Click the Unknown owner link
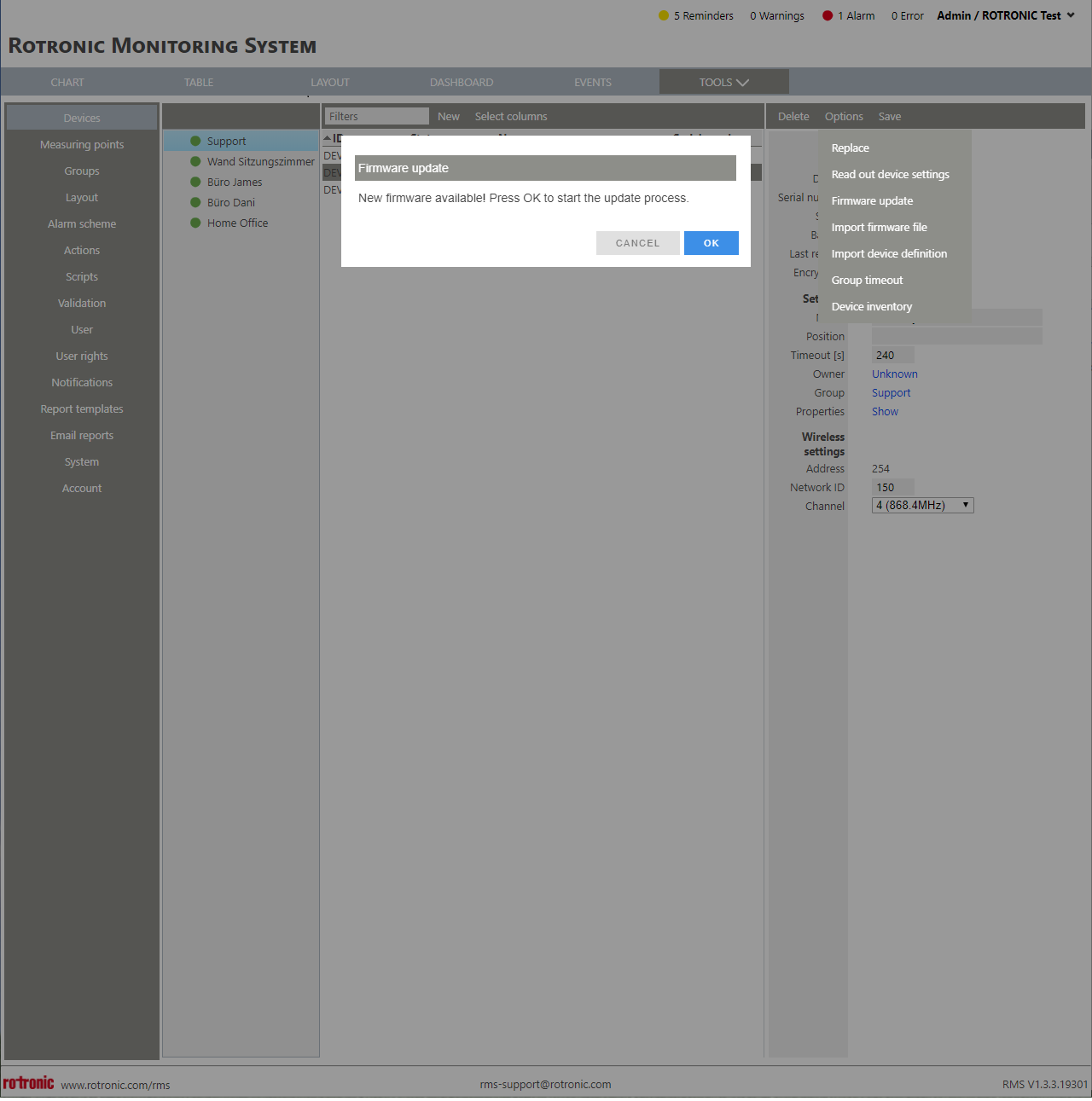Viewport: 1092px width, 1101px height. click(x=895, y=374)
